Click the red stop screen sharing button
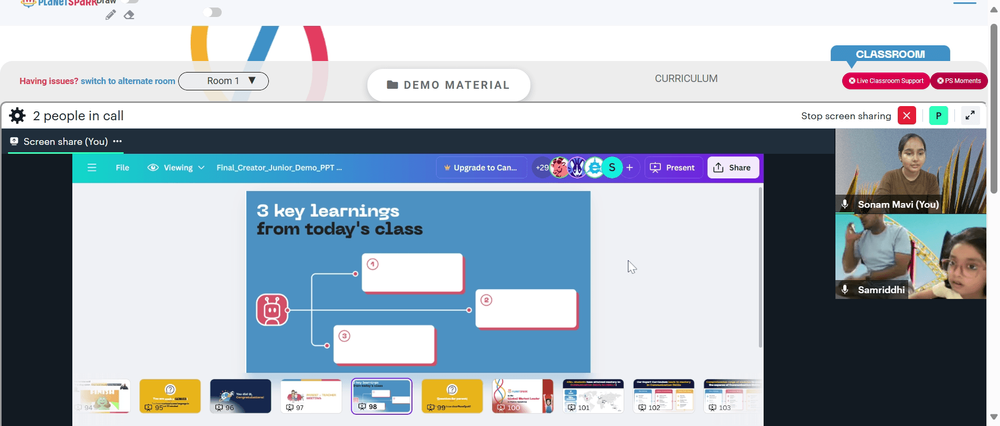This screenshot has height=426, width=1000. pyautogui.click(x=906, y=115)
